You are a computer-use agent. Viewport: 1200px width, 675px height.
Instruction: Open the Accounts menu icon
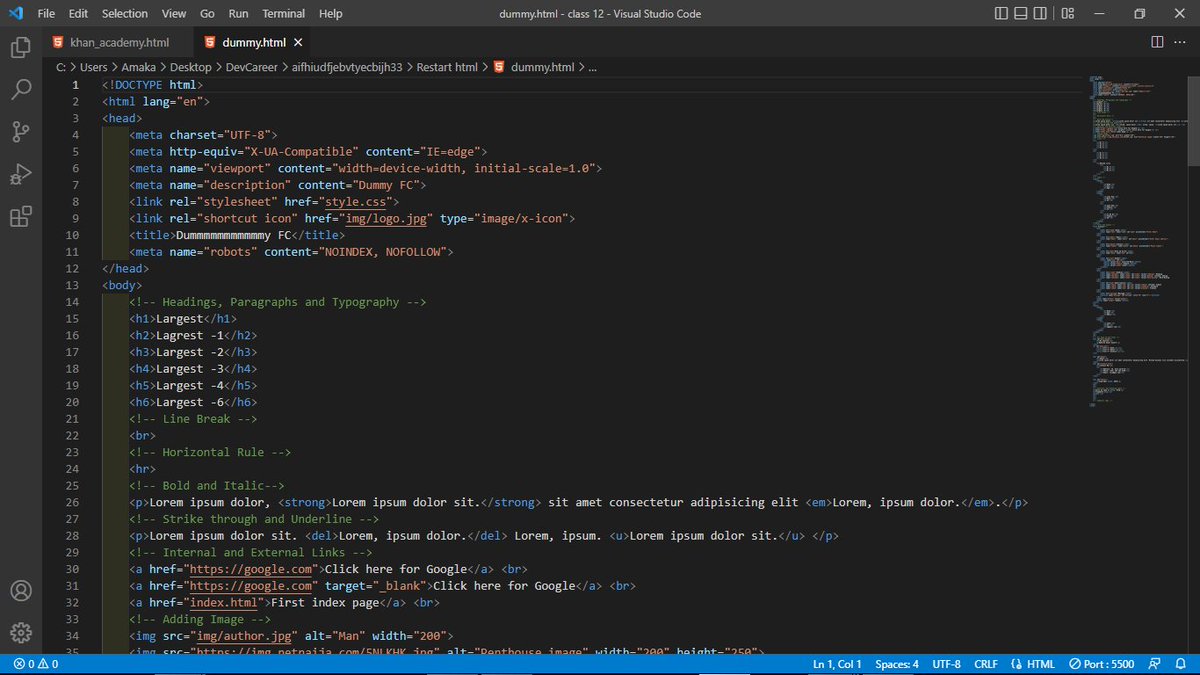point(21,590)
